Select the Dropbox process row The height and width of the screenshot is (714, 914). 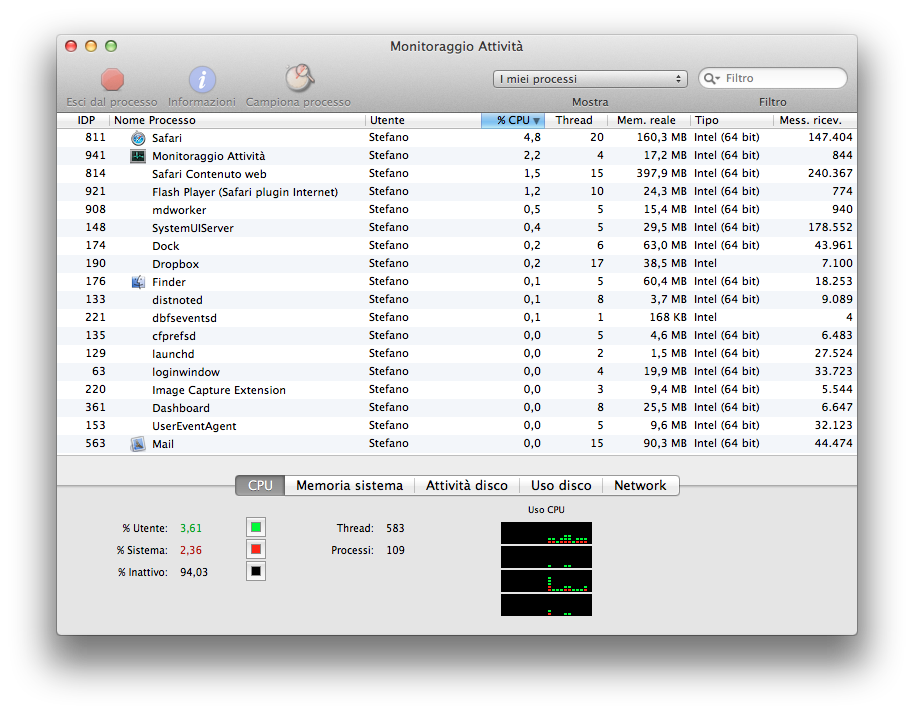(457, 264)
